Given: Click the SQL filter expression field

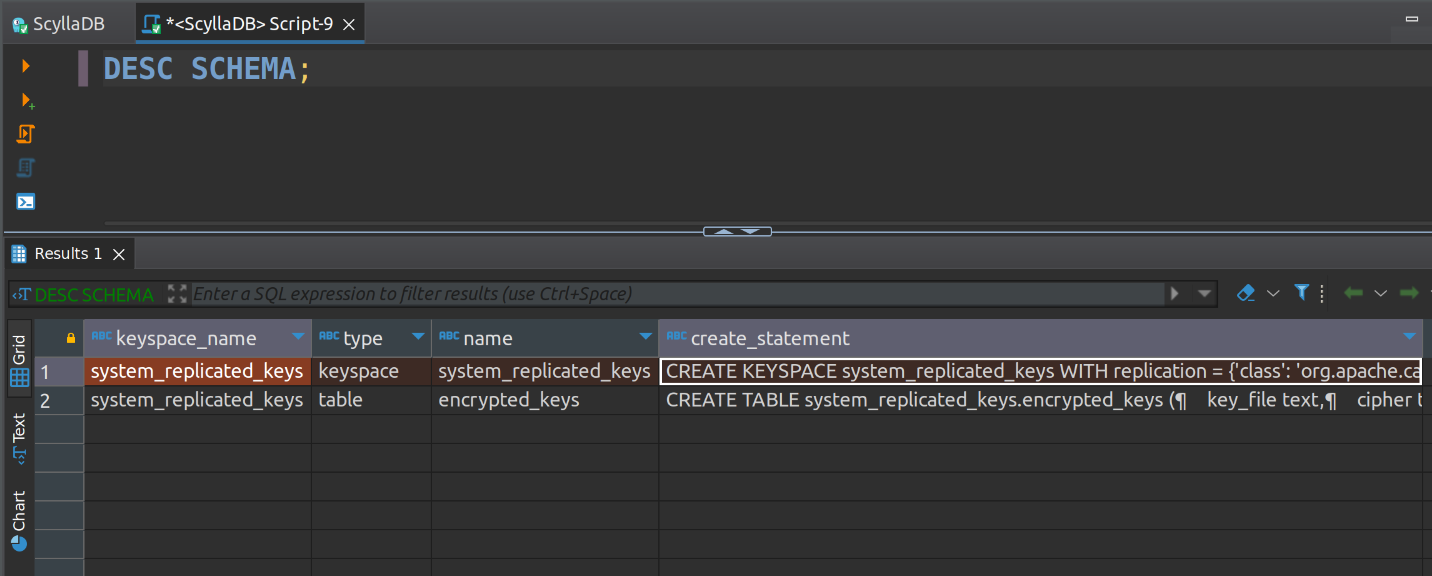Looking at the screenshot, I should click(x=677, y=294).
